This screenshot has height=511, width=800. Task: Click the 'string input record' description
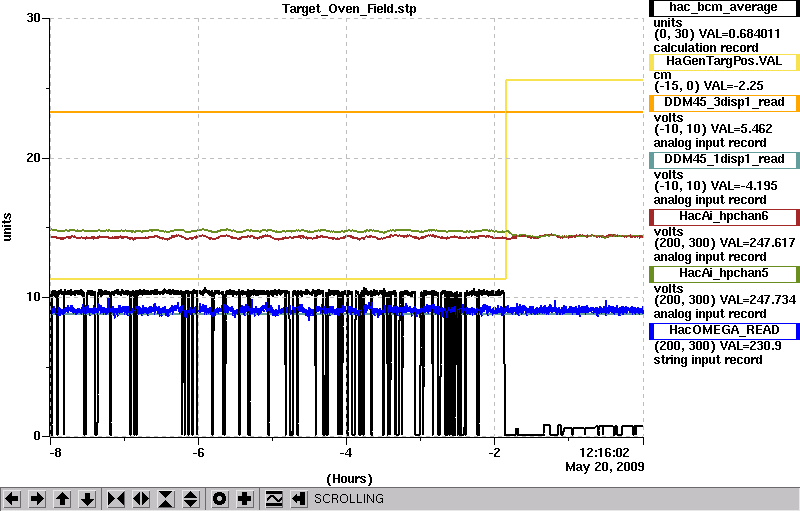click(708, 360)
